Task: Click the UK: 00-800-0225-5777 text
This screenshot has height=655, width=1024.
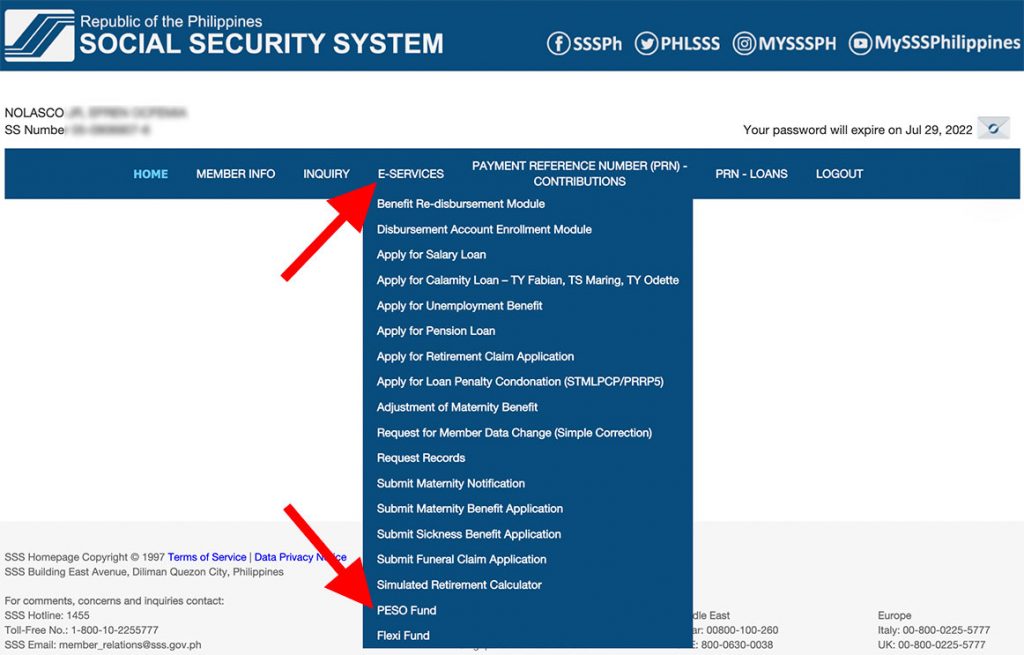Action: click(x=931, y=645)
